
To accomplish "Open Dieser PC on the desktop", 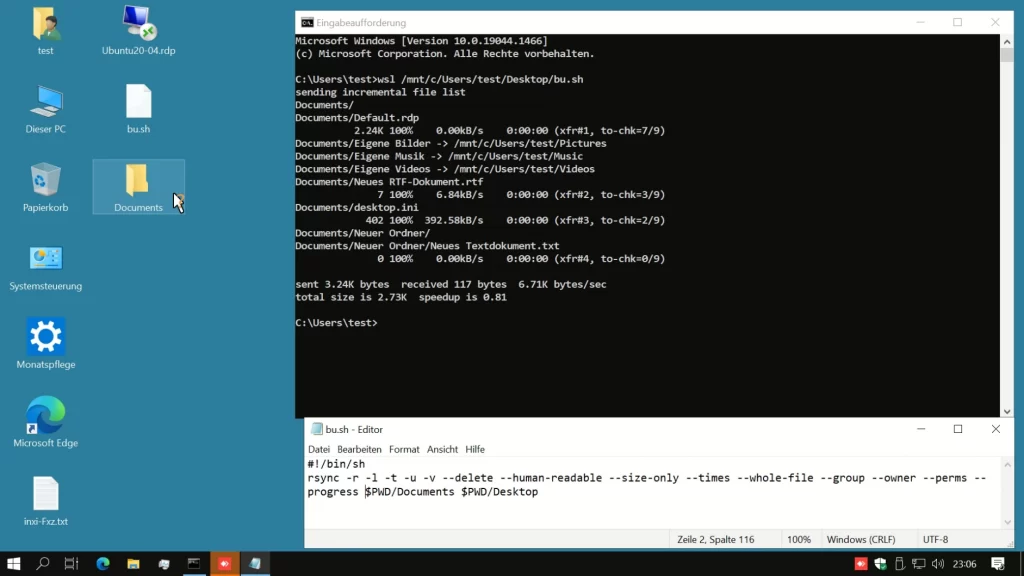I will [44, 105].
